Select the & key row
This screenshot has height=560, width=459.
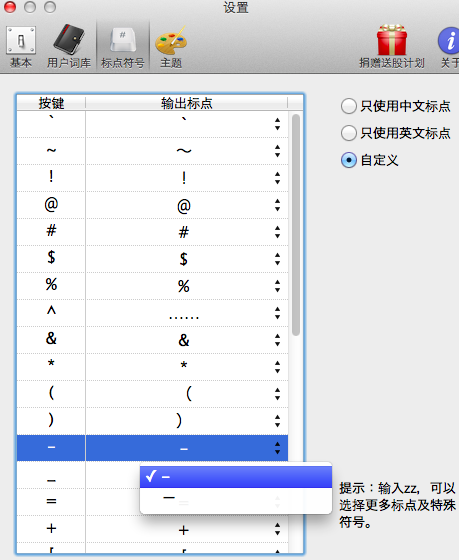pyautogui.click(x=153, y=340)
